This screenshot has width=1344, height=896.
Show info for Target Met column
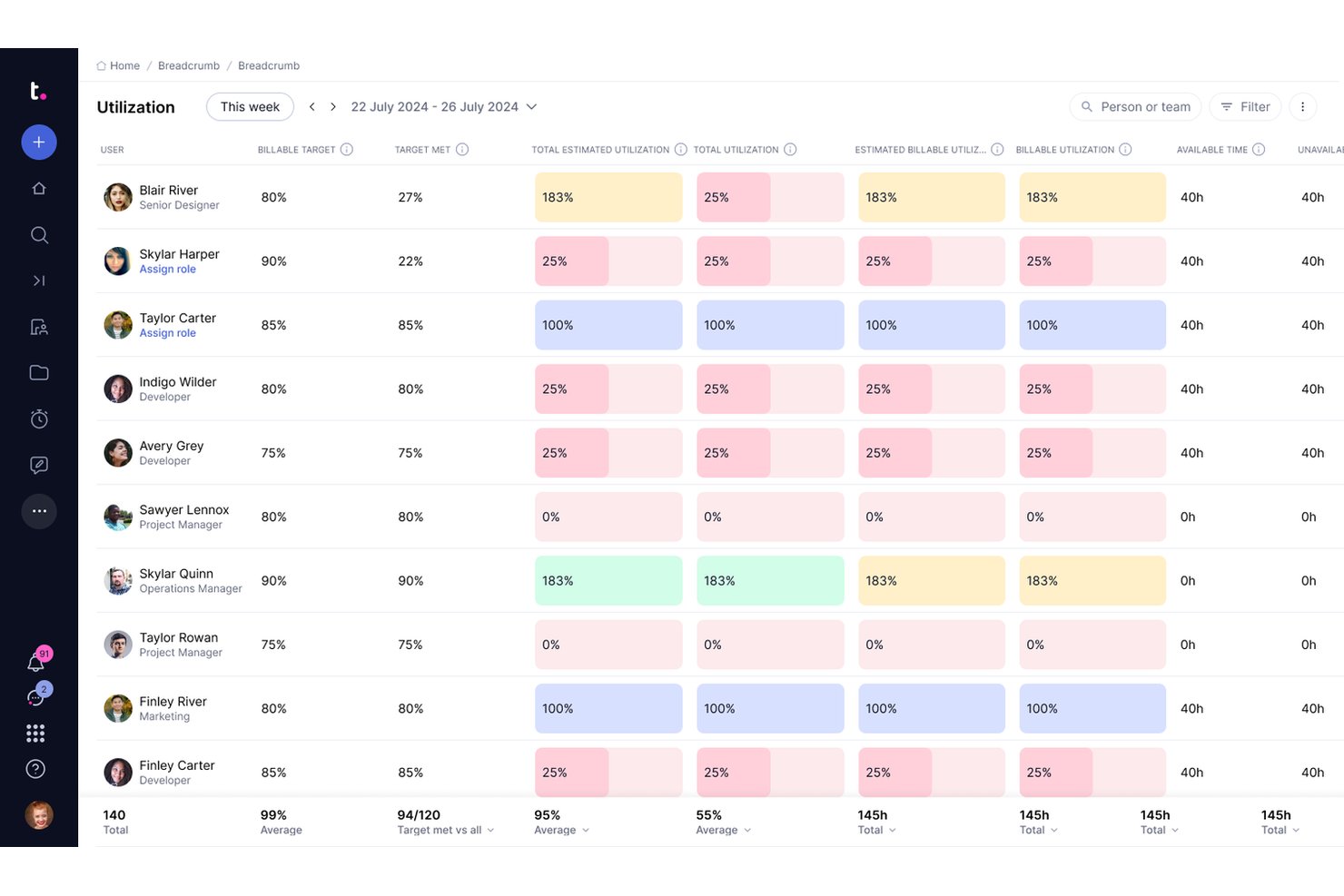click(462, 150)
